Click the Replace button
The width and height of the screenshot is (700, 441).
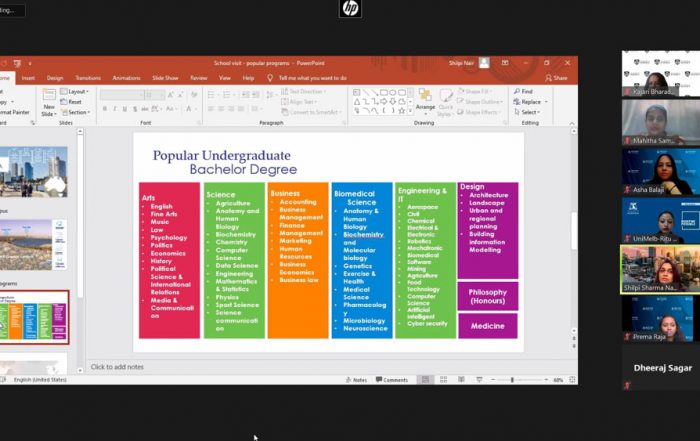pyautogui.click(x=530, y=102)
